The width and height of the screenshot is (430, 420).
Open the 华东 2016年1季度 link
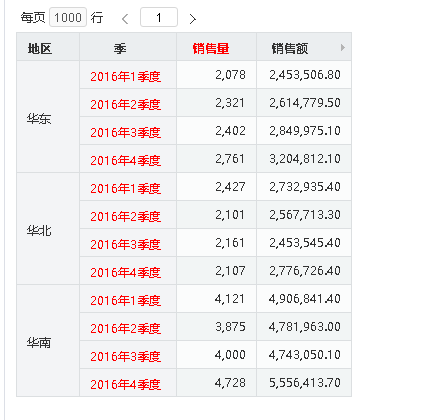pyautogui.click(x=125, y=77)
